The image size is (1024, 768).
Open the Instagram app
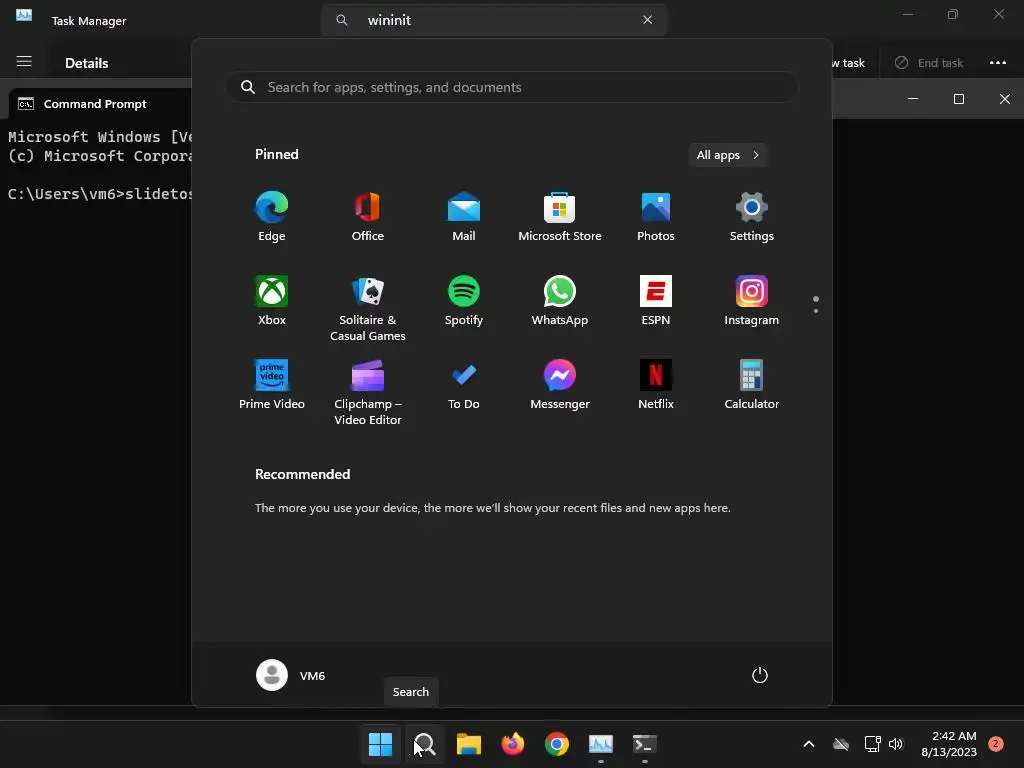pyautogui.click(x=752, y=300)
